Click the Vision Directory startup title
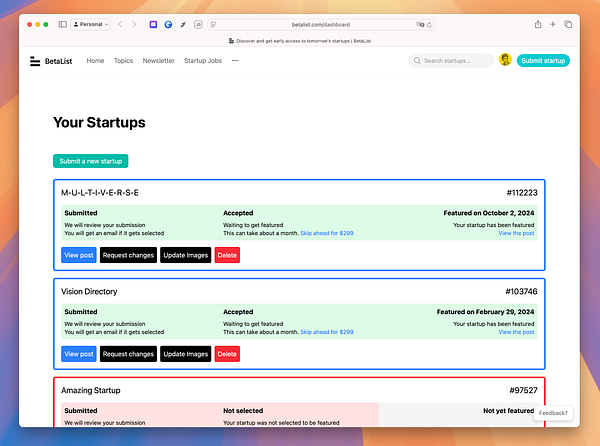Viewport: 600px width, 446px height. (x=89, y=291)
